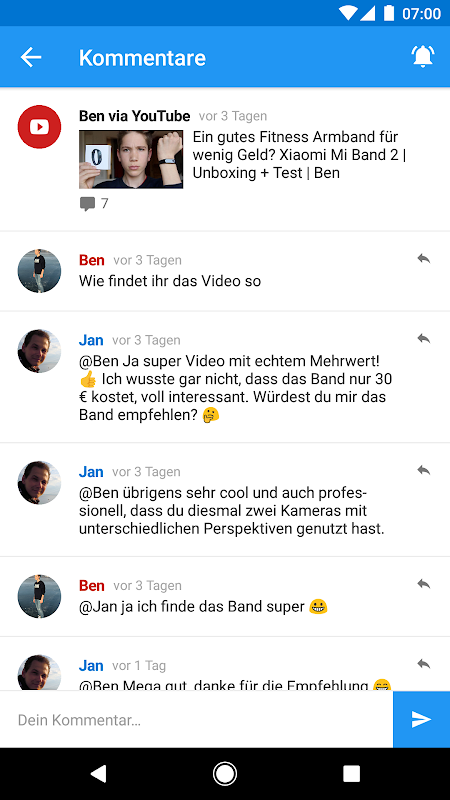Send comment with the paper plane button

[421, 719]
